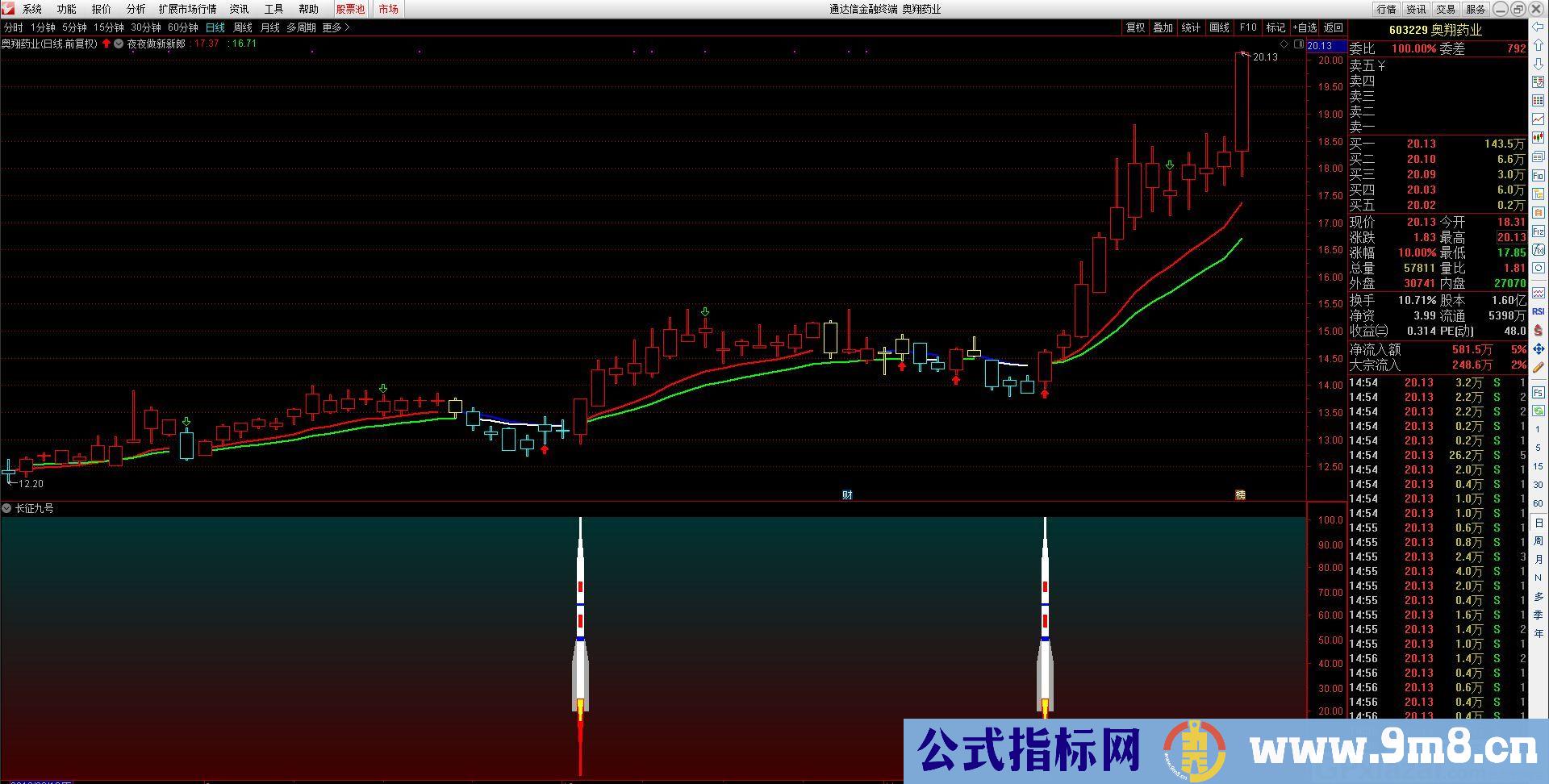1549x784 pixels.
Task: Toggle 60-minute period in right sidebar
Action: [1538, 503]
